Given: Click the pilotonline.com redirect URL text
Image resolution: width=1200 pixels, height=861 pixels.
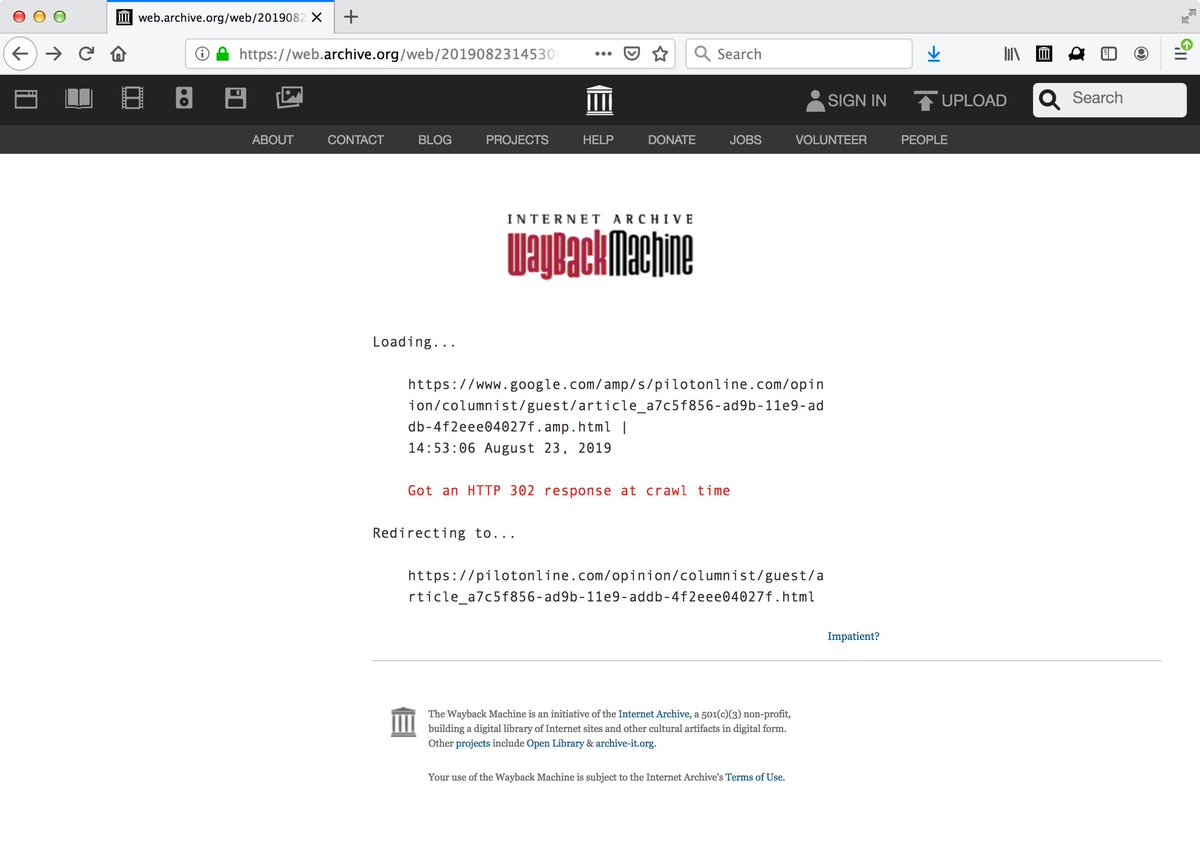Looking at the screenshot, I should pos(616,586).
